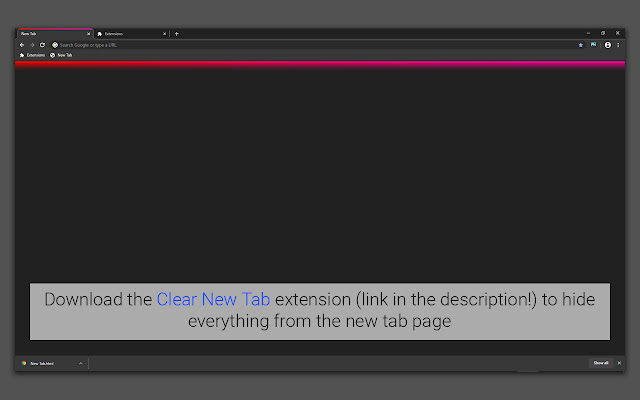Image resolution: width=640 pixels, height=400 pixels.
Task: Click Show all downloads
Action: pyautogui.click(x=601, y=363)
